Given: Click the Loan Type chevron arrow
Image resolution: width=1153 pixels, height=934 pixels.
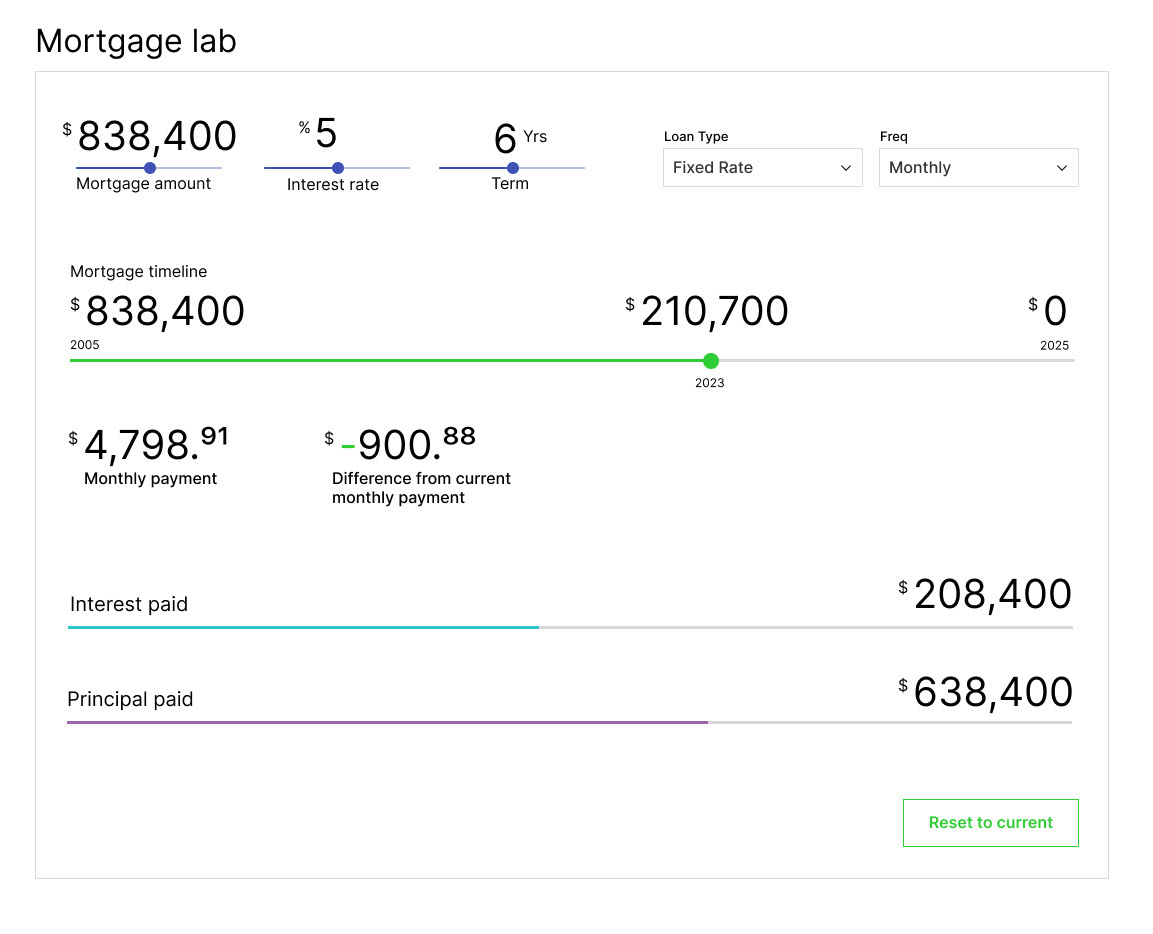Looking at the screenshot, I should (846, 168).
